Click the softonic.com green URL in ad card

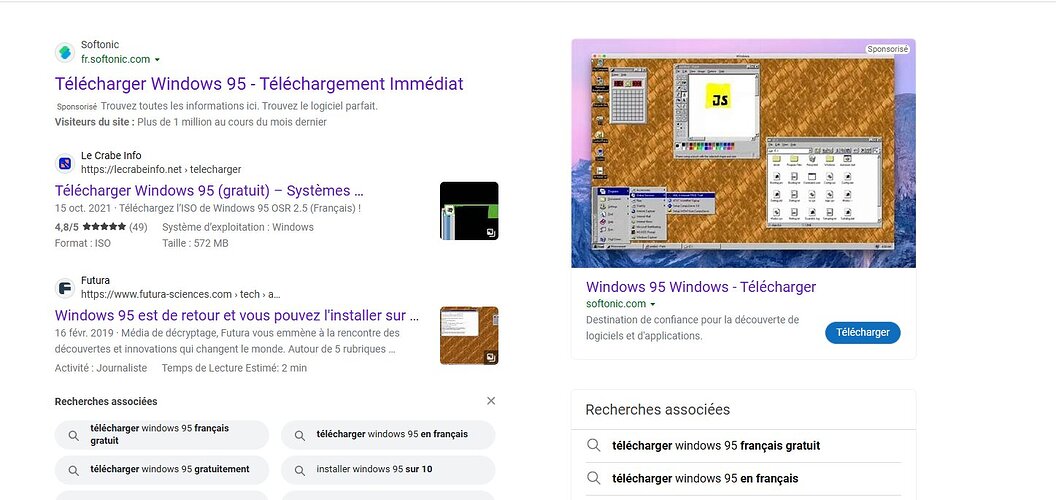click(x=616, y=304)
